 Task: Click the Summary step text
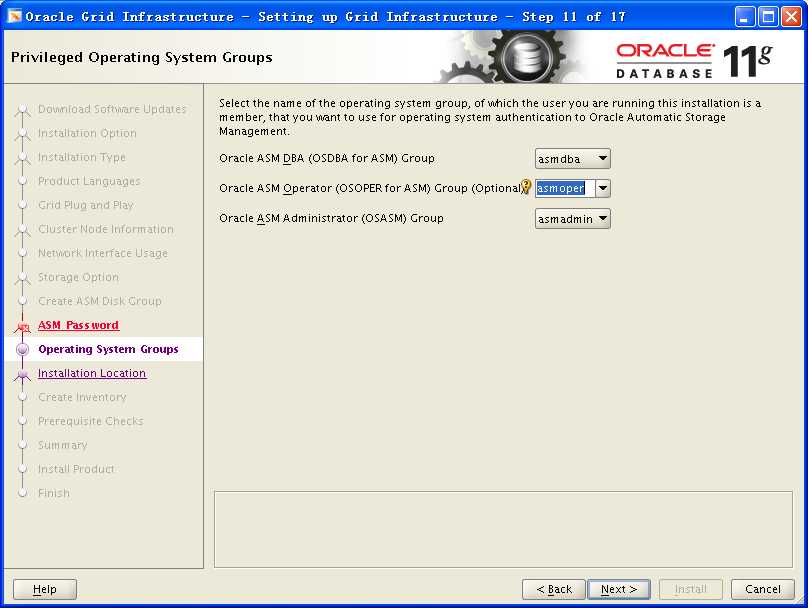tap(63, 445)
